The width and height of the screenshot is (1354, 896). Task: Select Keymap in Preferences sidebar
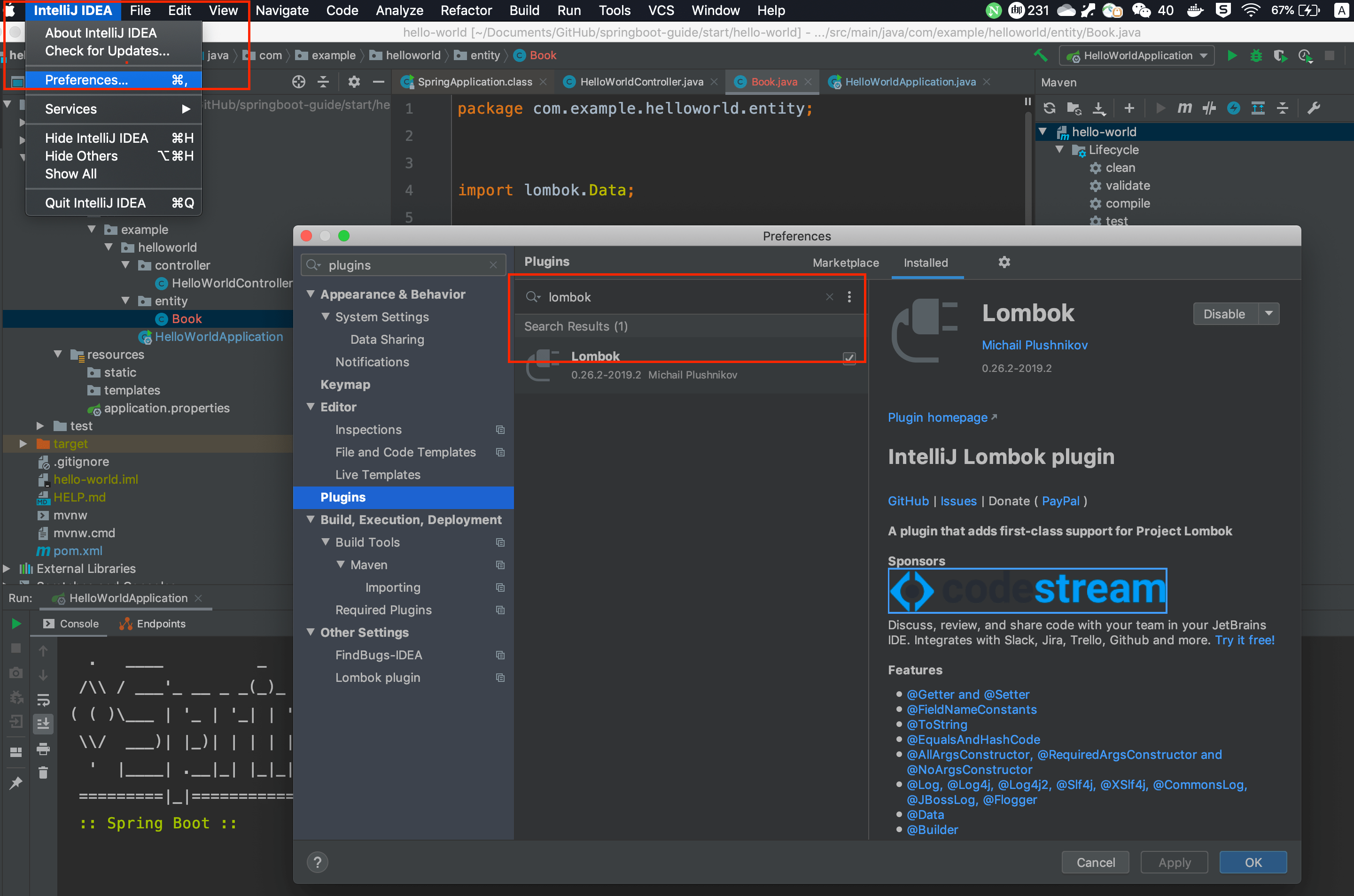345,384
